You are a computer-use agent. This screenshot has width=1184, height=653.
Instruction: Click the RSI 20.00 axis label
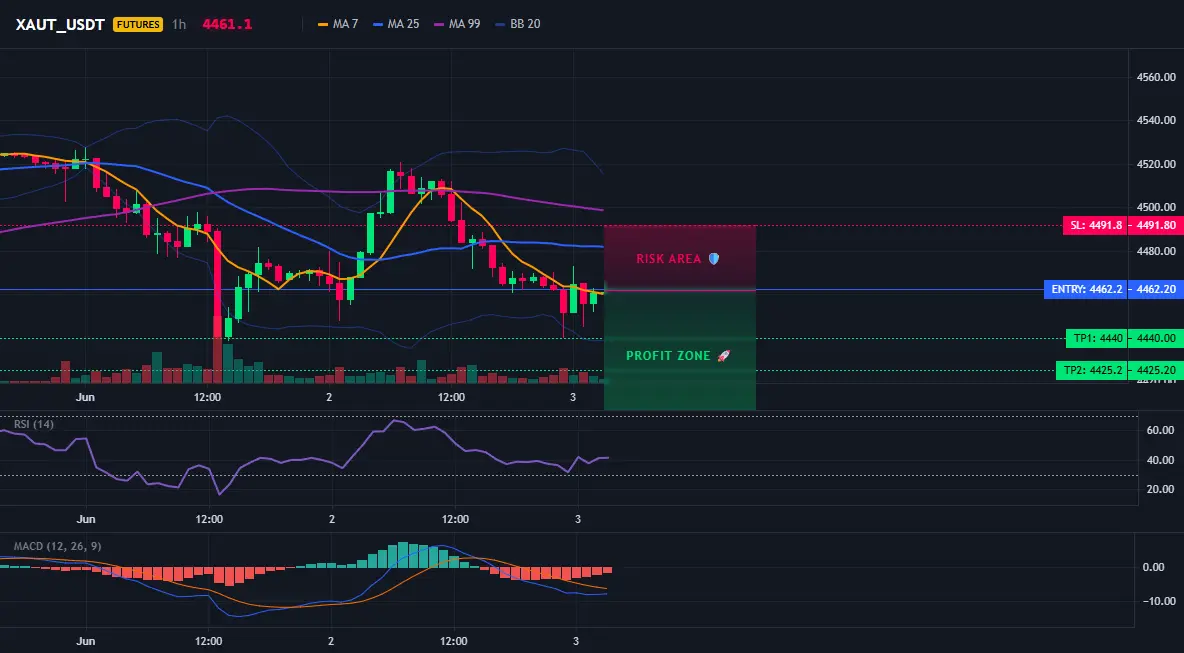coord(1161,489)
